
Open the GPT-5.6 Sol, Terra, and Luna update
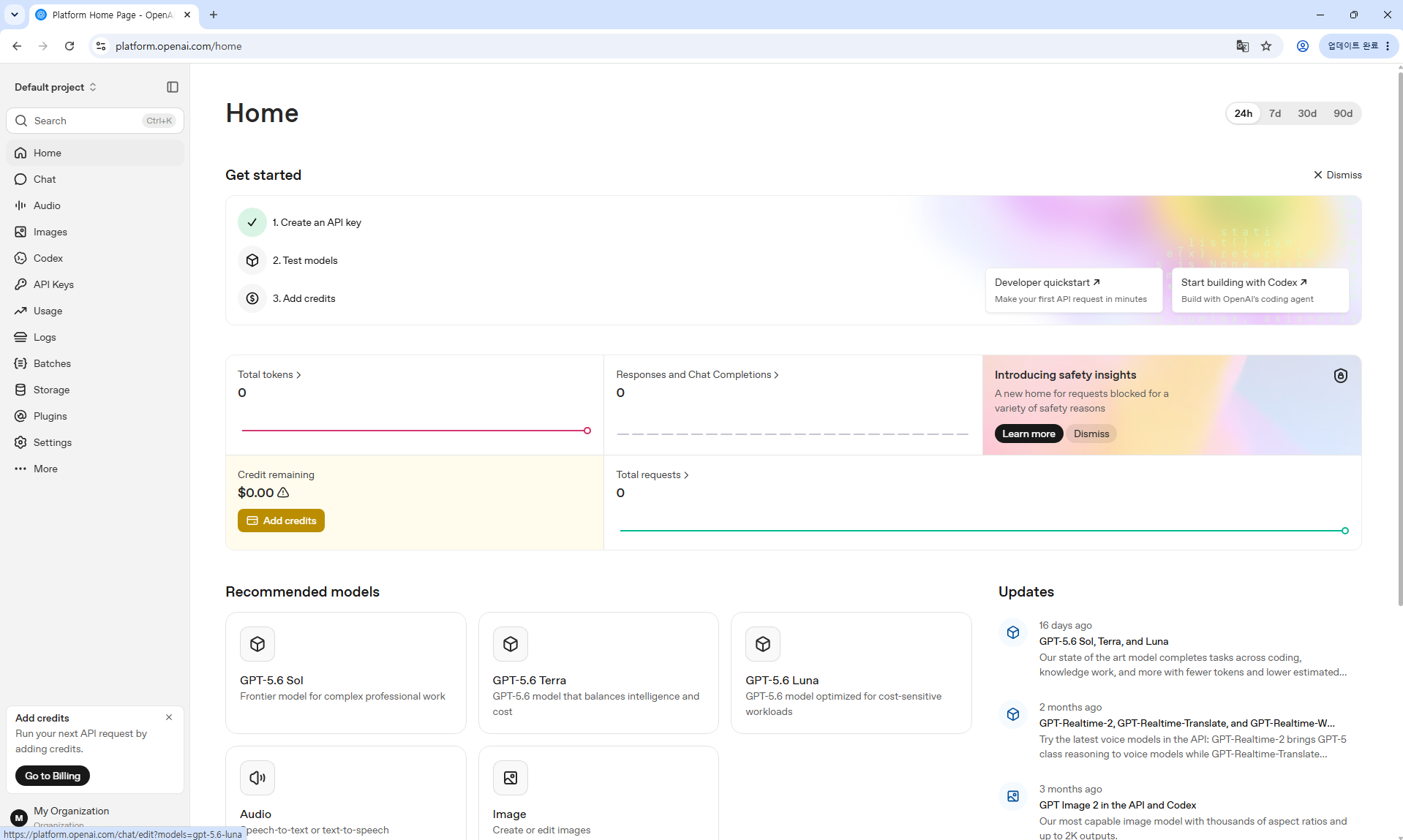click(x=1180, y=649)
